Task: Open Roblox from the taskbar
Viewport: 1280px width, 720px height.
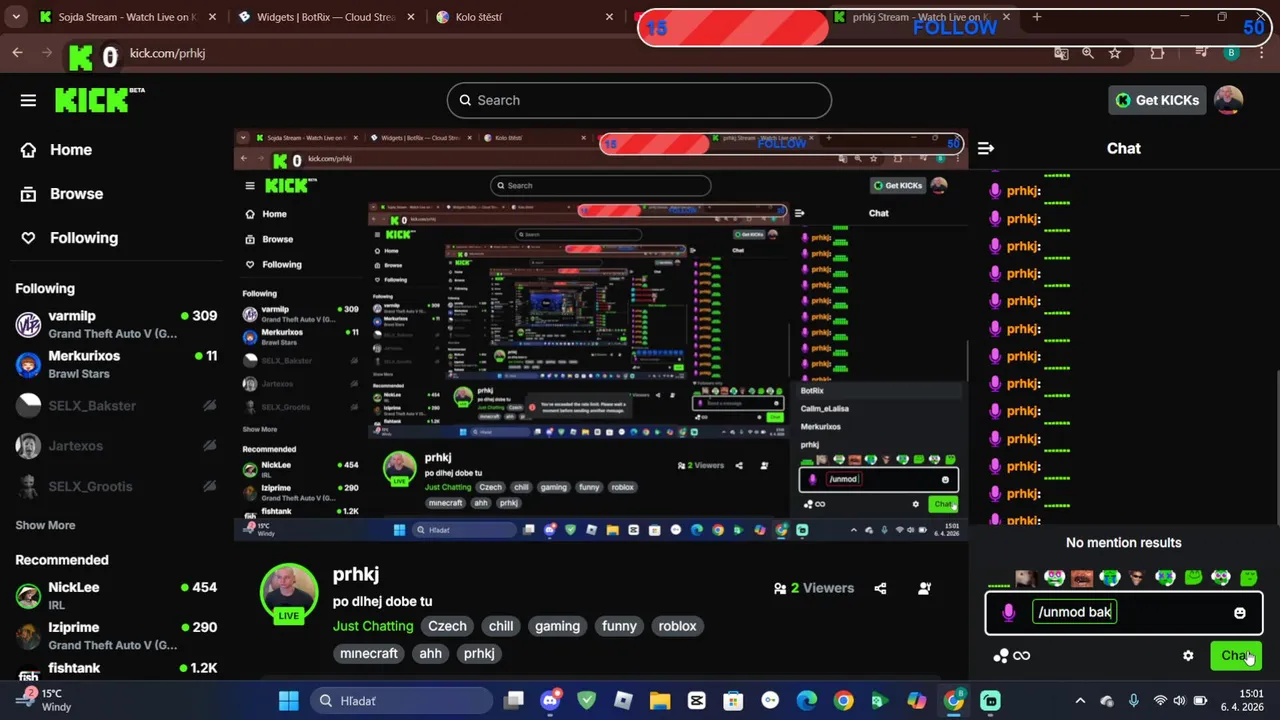Action: pyautogui.click(x=623, y=700)
